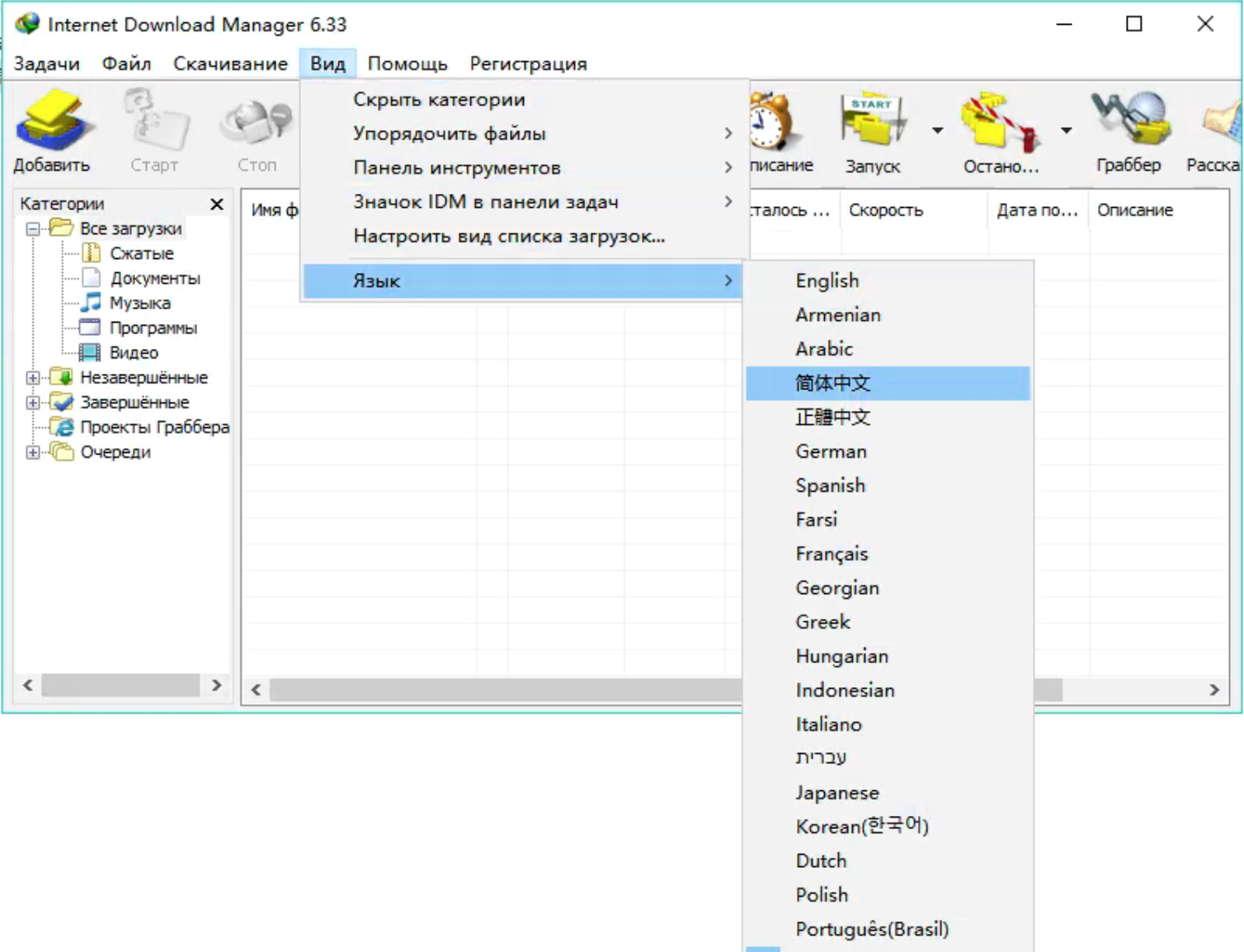Click the Незавершённые folder icon

point(61,377)
